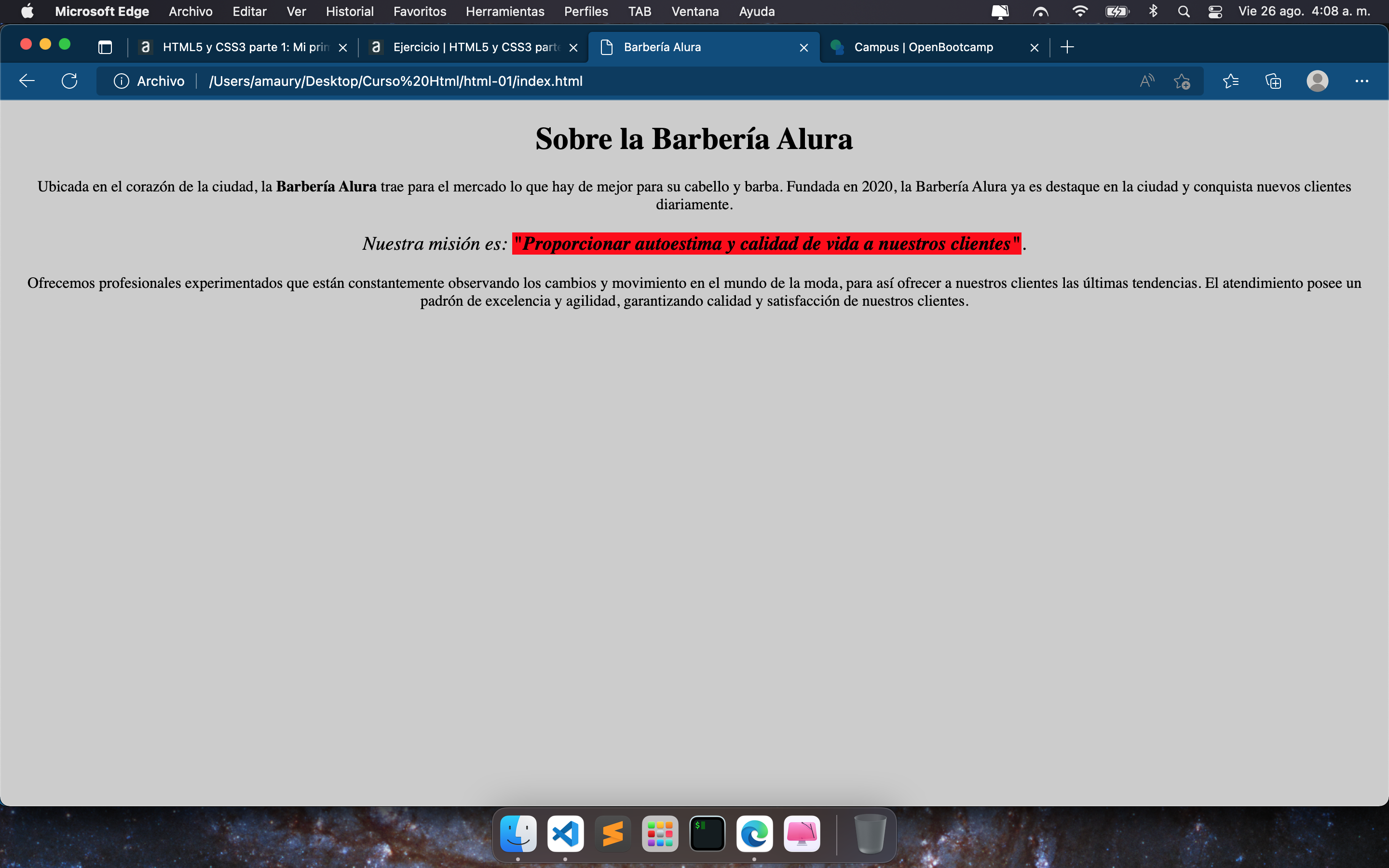Viewport: 1389px width, 868px height.
Task: Open Microsoft Edge from the Dock
Action: tap(754, 834)
